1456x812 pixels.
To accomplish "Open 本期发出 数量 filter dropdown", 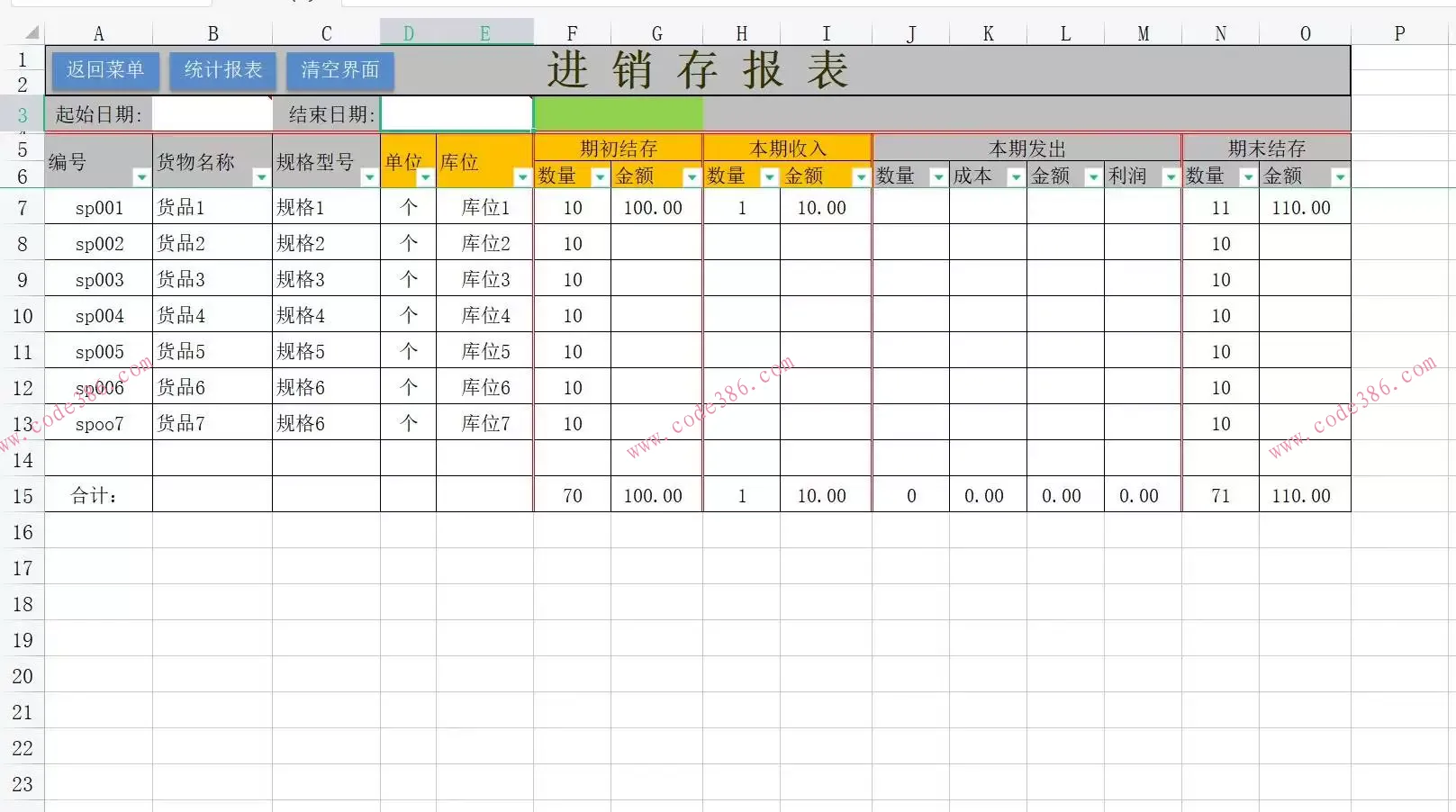I will click(938, 177).
